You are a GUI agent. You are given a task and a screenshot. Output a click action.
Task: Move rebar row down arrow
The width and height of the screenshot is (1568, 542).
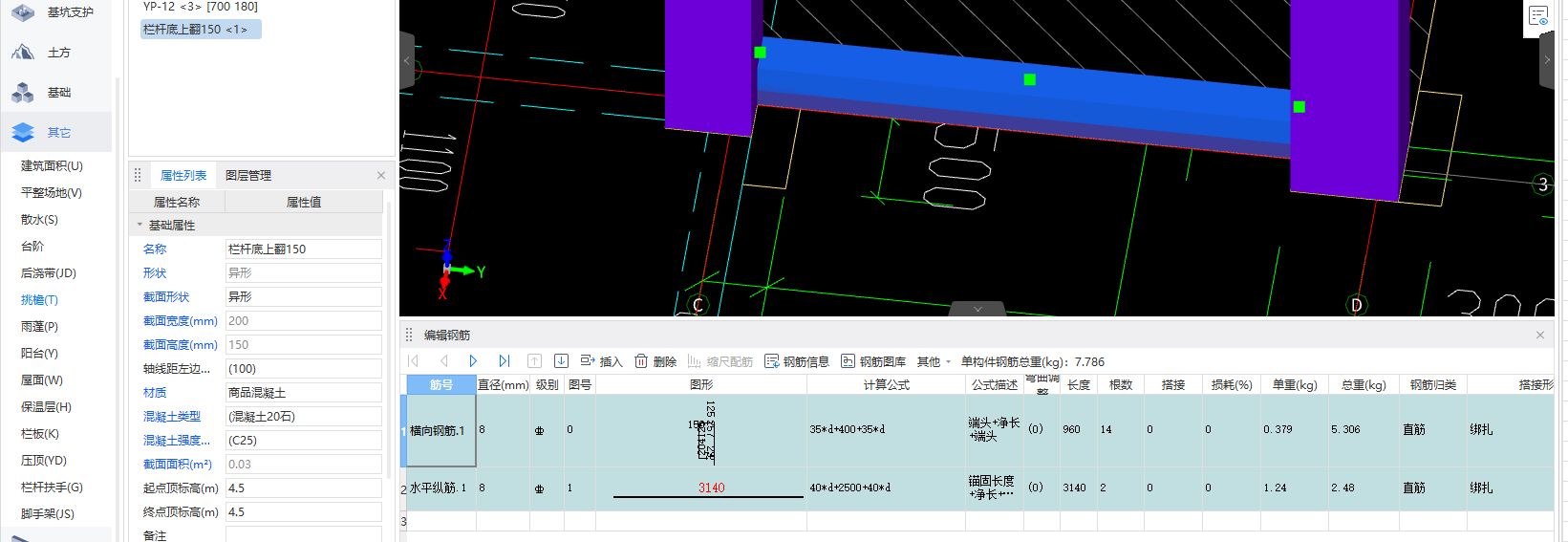point(561,360)
